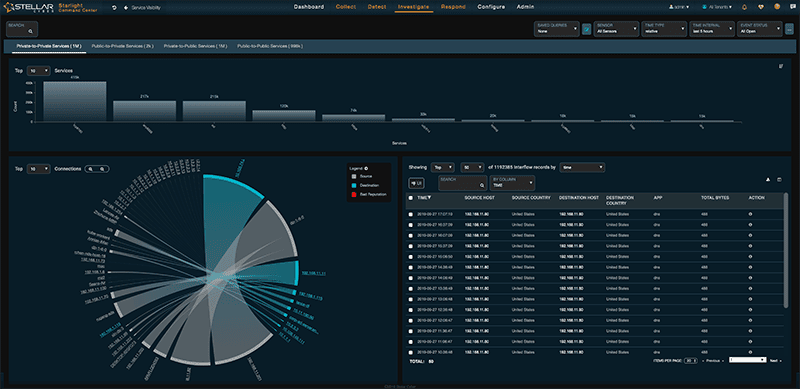Click the diamond icon in the header

[761, 7]
